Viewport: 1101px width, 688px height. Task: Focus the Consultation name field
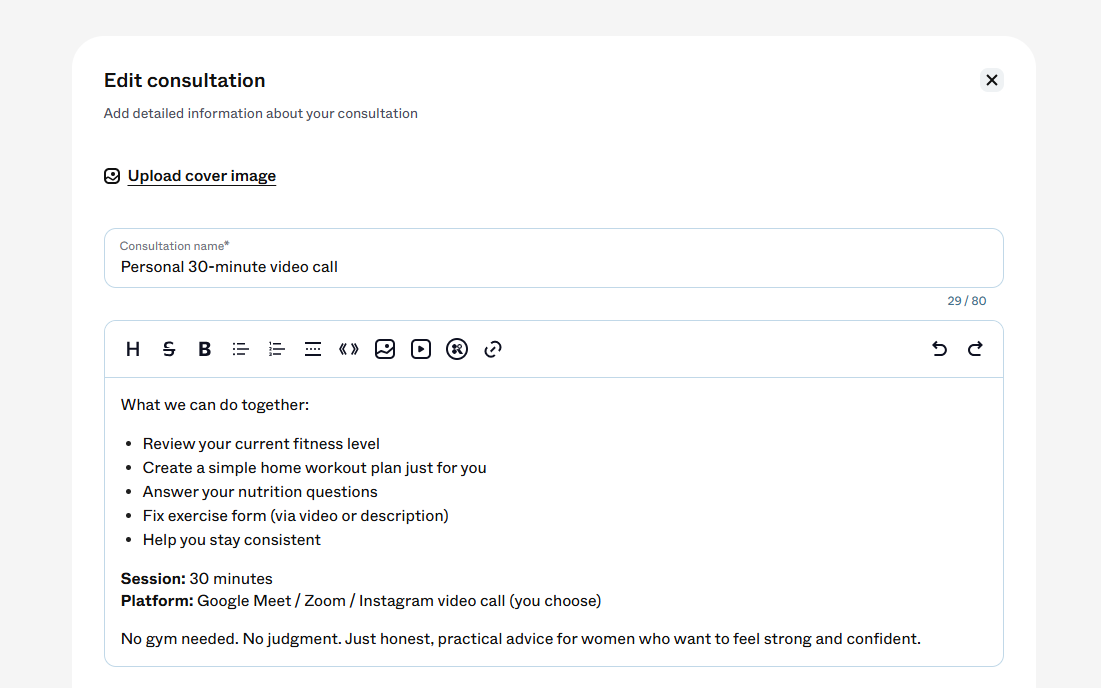point(553,258)
